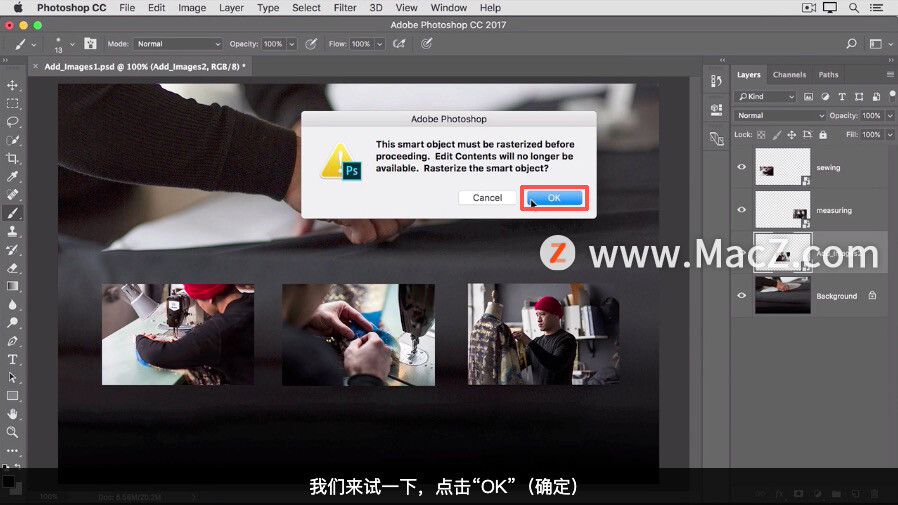Filter layers by type layers icon
The image size is (898, 505).
(842, 97)
